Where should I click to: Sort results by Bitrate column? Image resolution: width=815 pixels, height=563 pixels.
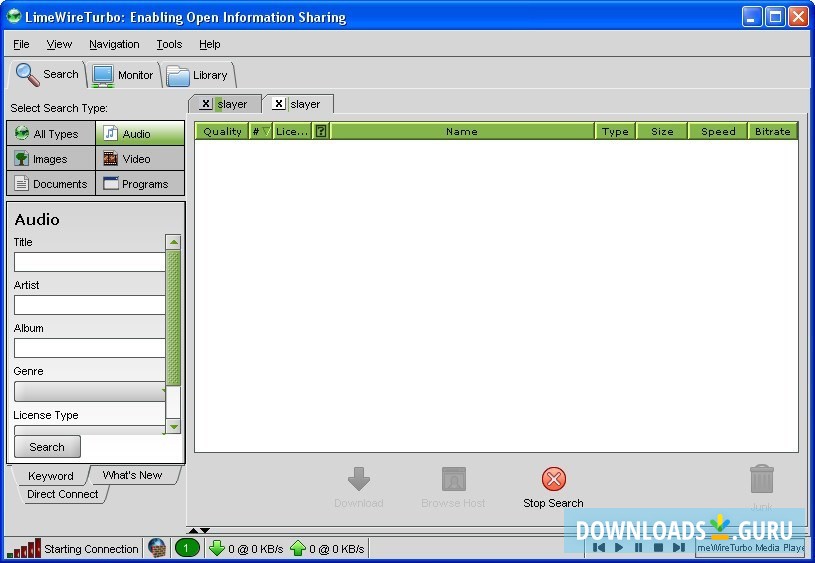coord(773,132)
